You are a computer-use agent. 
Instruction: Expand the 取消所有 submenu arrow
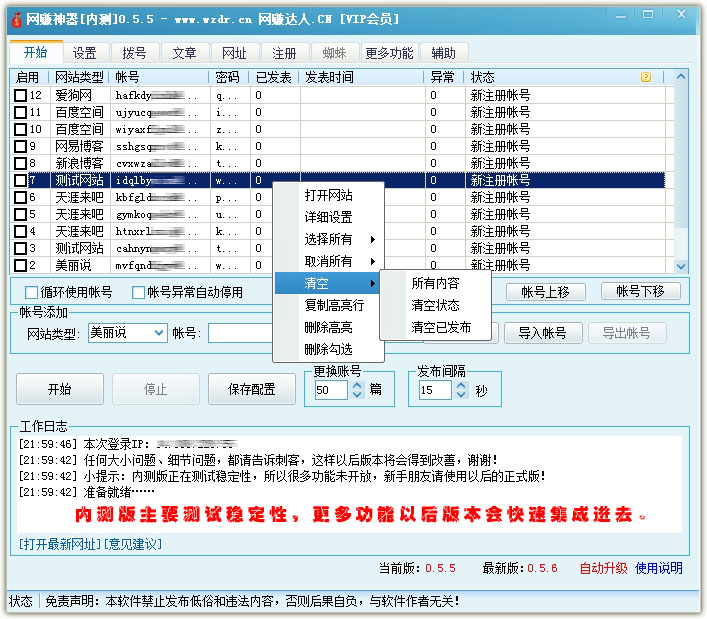[372, 261]
